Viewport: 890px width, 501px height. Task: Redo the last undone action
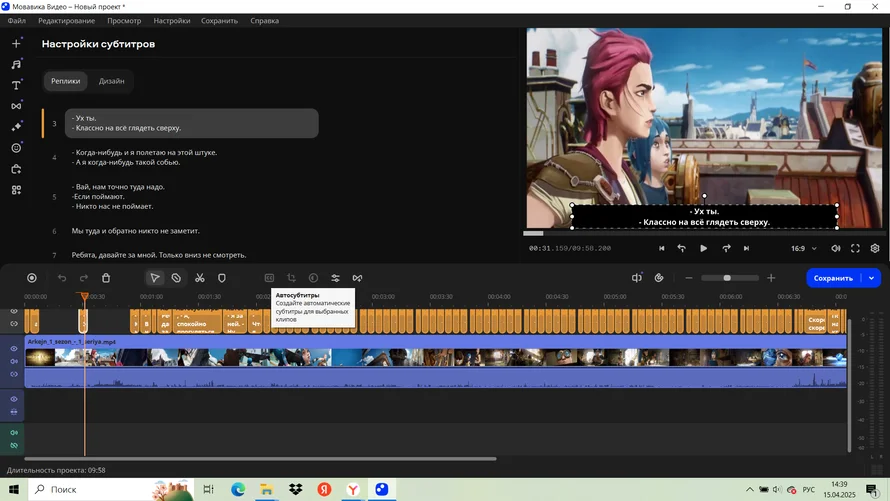coord(83,278)
